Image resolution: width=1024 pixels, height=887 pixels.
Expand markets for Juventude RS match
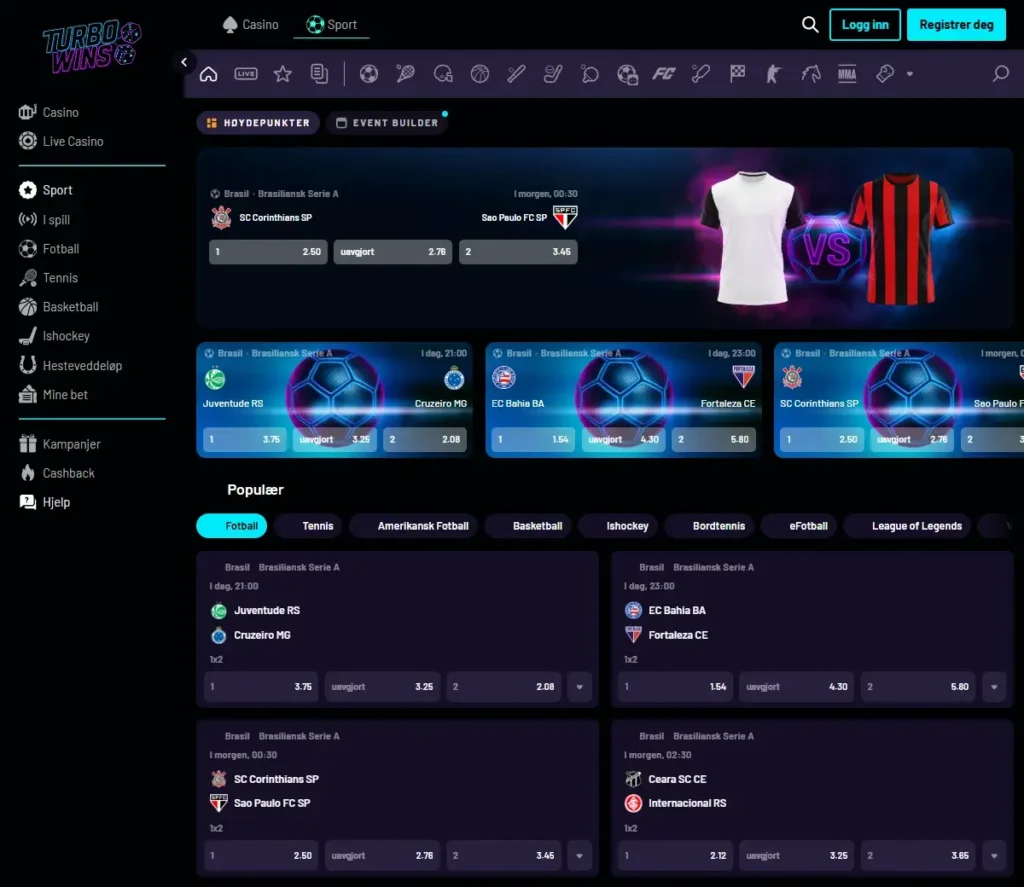[x=579, y=687]
